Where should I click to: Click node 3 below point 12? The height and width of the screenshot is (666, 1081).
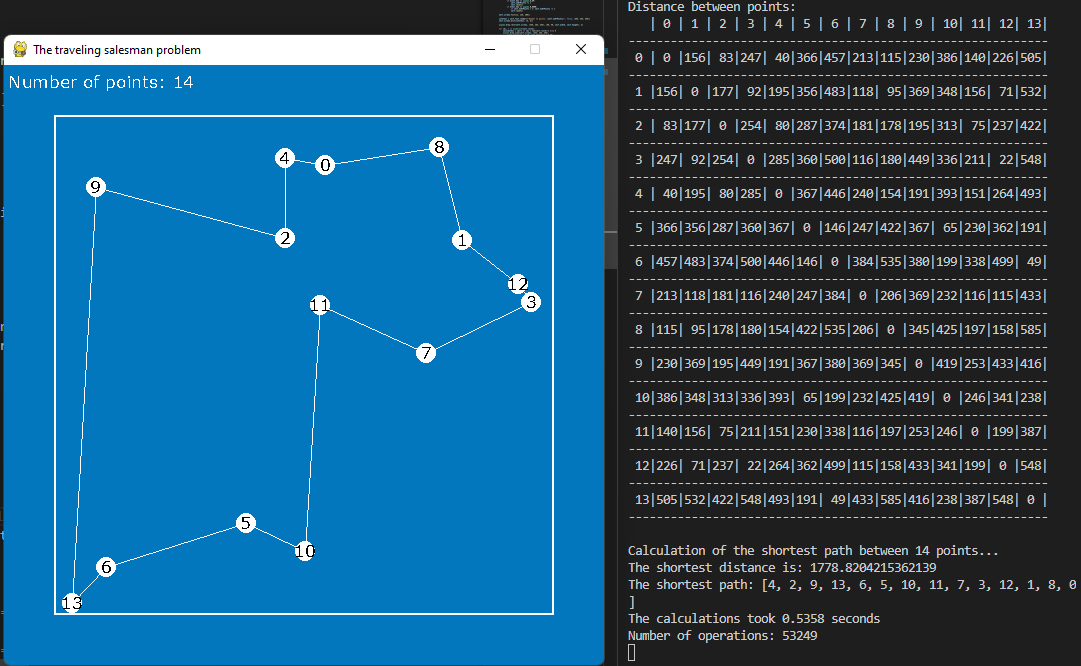530,301
